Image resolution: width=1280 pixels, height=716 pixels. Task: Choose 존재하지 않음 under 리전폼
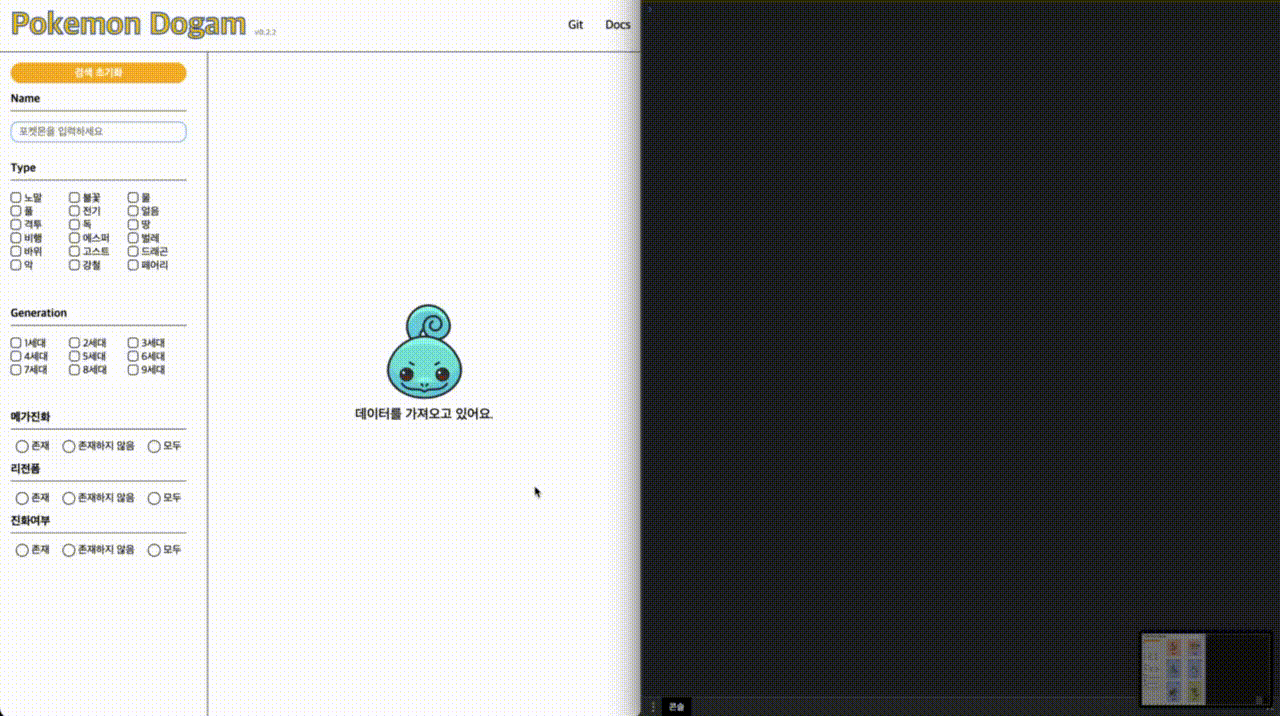point(69,498)
